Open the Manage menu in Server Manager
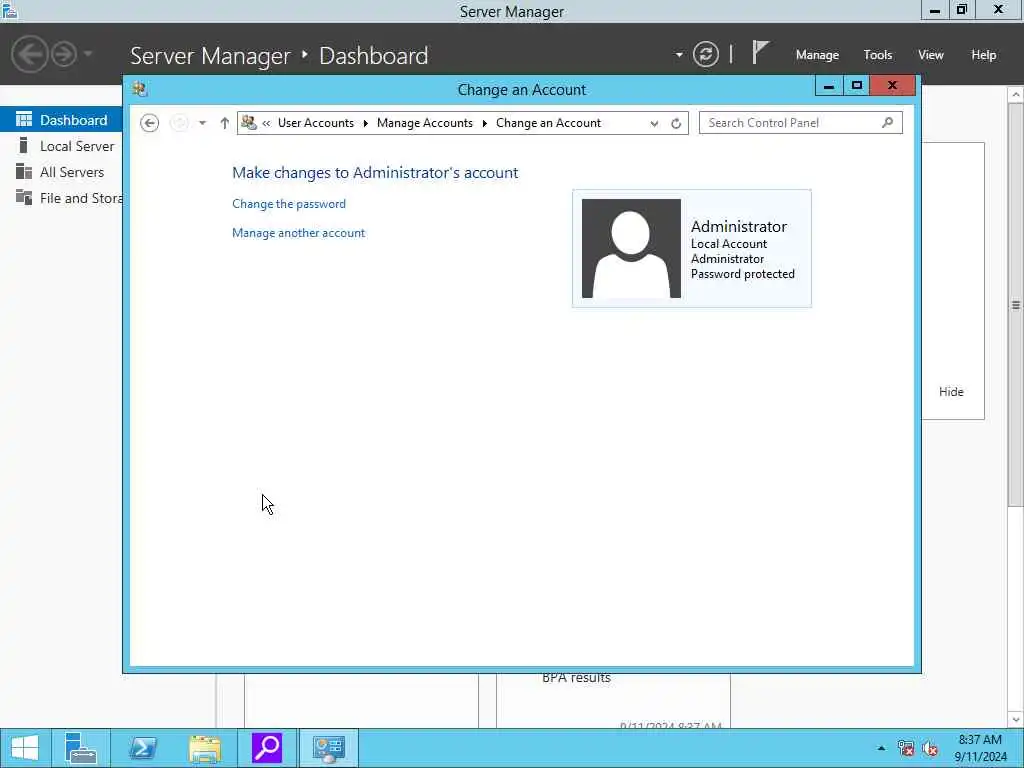 pyautogui.click(x=817, y=55)
